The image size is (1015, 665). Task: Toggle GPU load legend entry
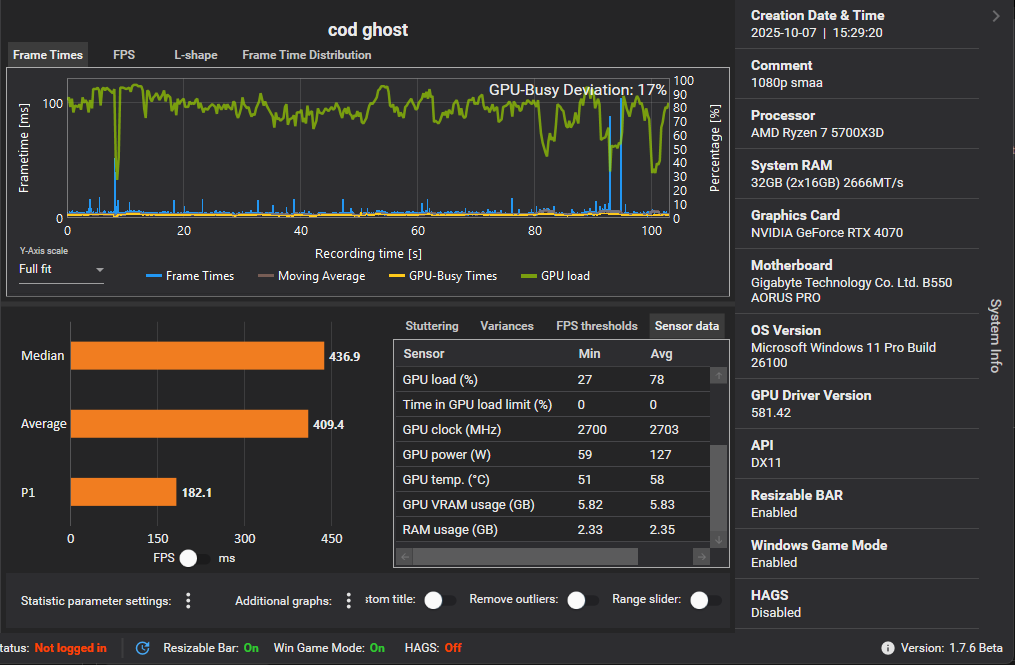click(x=555, y=276)
